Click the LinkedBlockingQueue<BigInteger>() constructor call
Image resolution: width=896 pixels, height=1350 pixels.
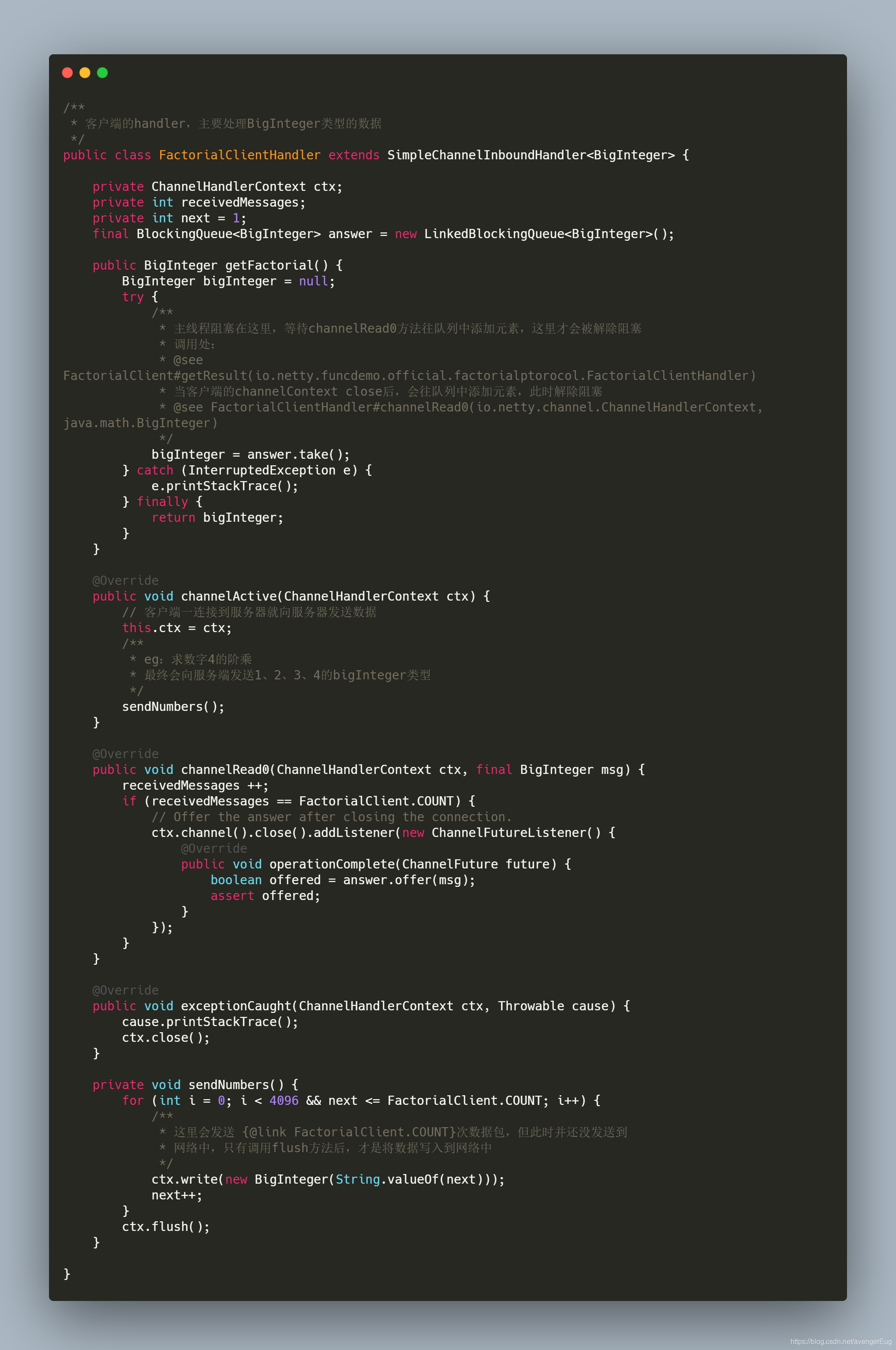click(x=549, y=234)
